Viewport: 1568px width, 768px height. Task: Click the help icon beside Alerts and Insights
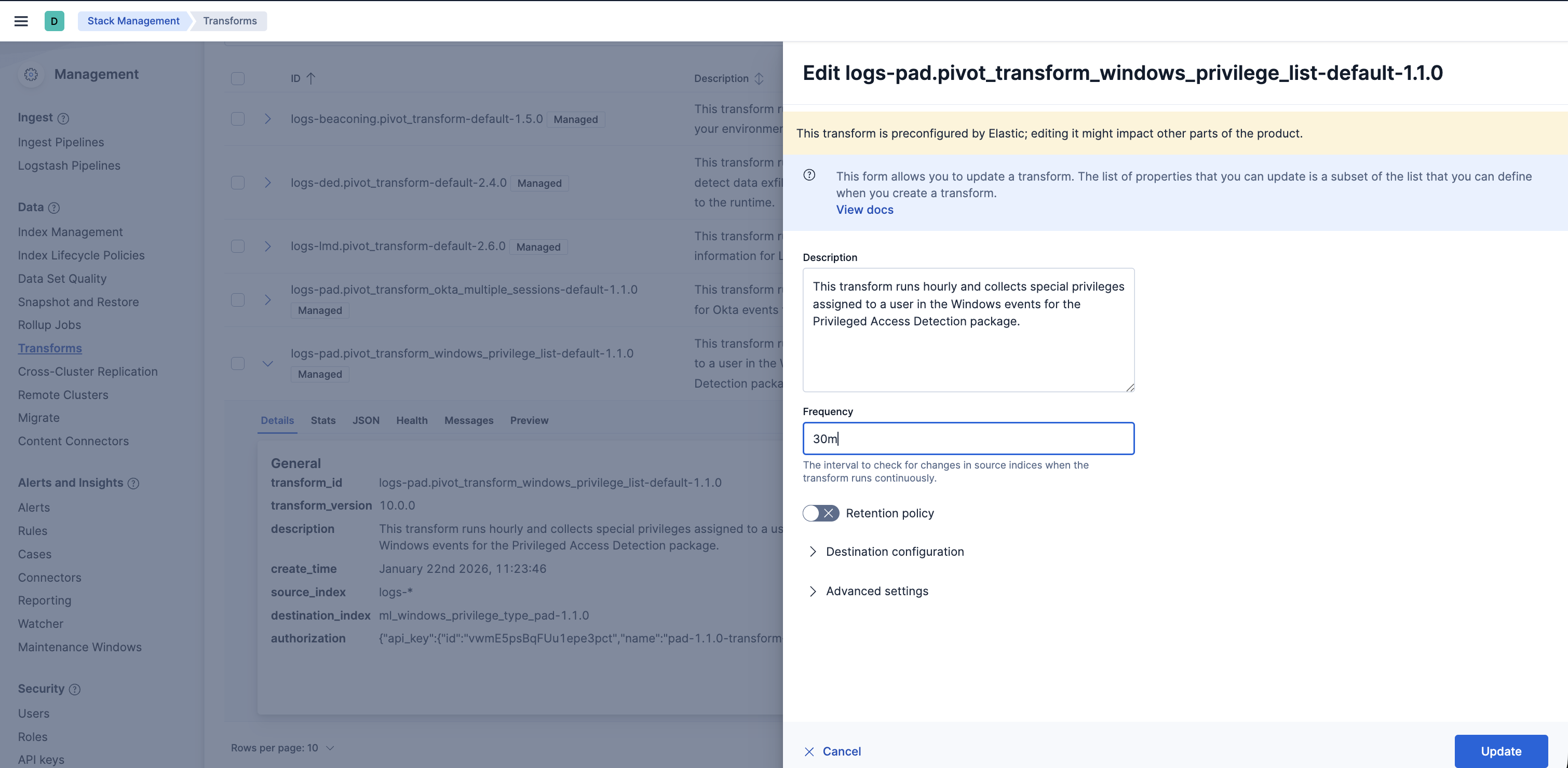(x=133, y=484)
